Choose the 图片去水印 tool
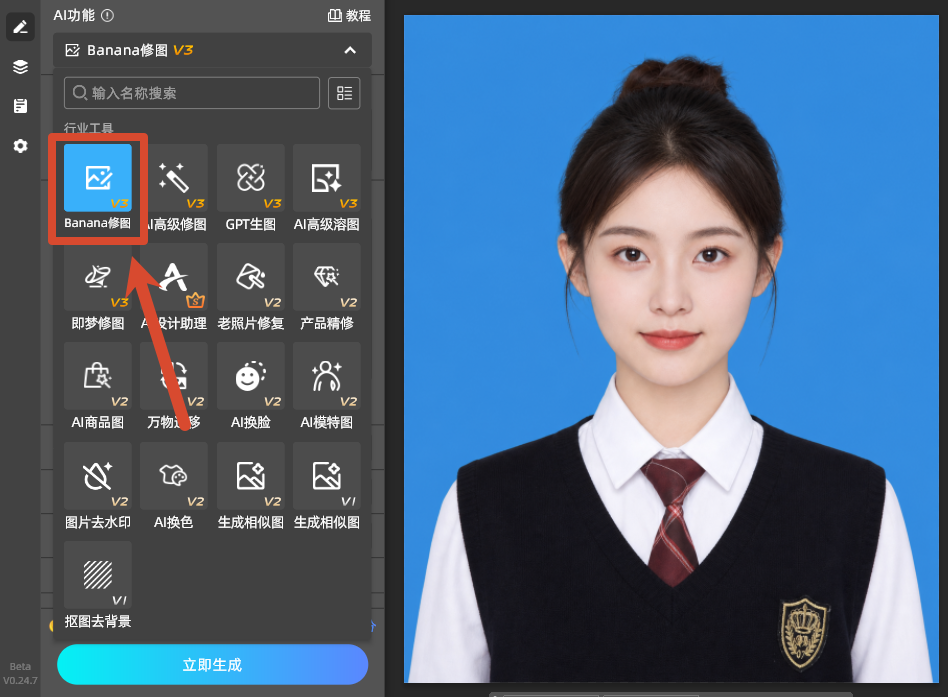Viewport: 948px width, 697px height. click(x=97, y=486)
